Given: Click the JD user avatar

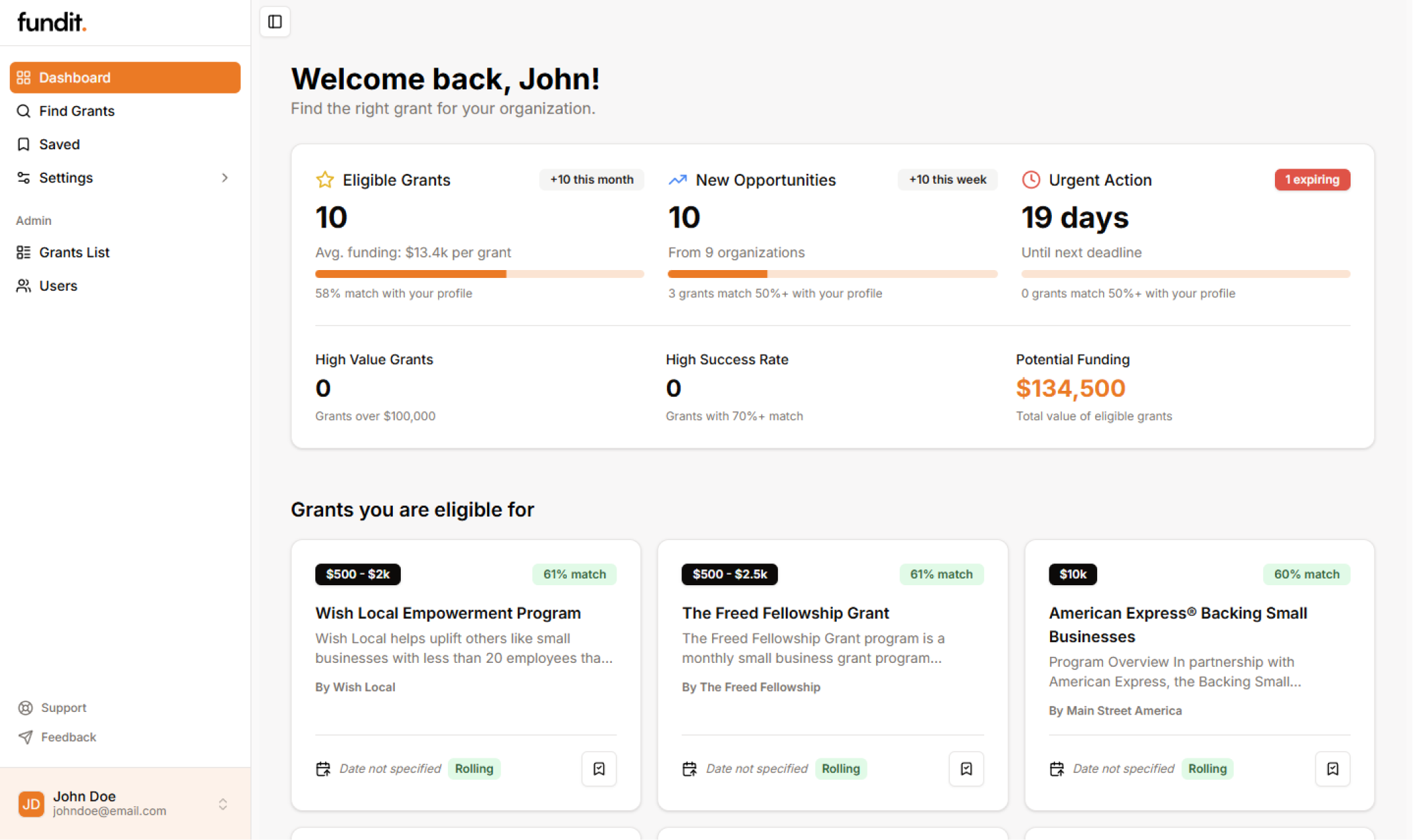Looking at the screenshot, I should coord(31,804).
